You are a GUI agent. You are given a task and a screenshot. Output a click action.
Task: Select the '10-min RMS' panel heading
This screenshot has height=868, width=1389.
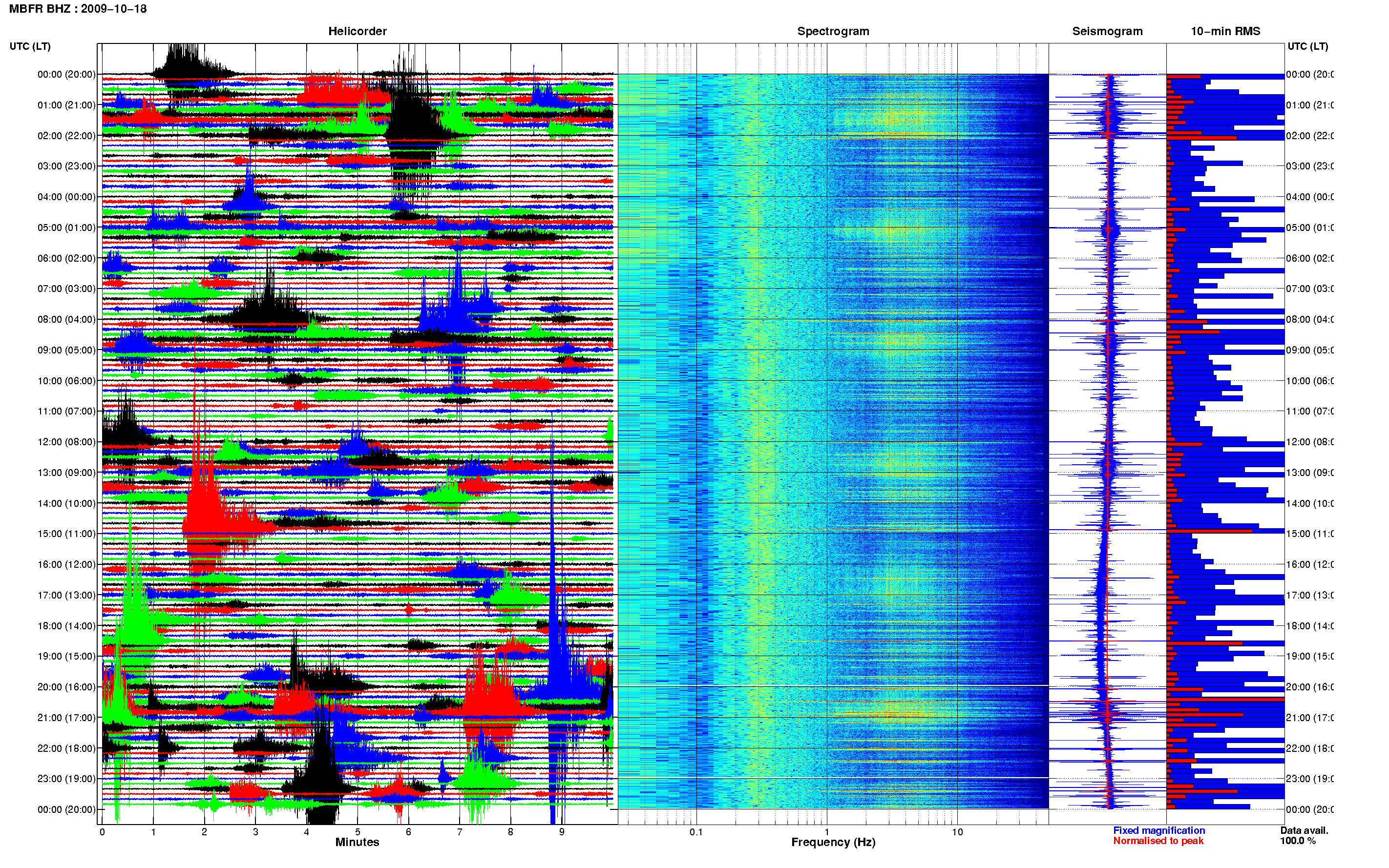1225,31
